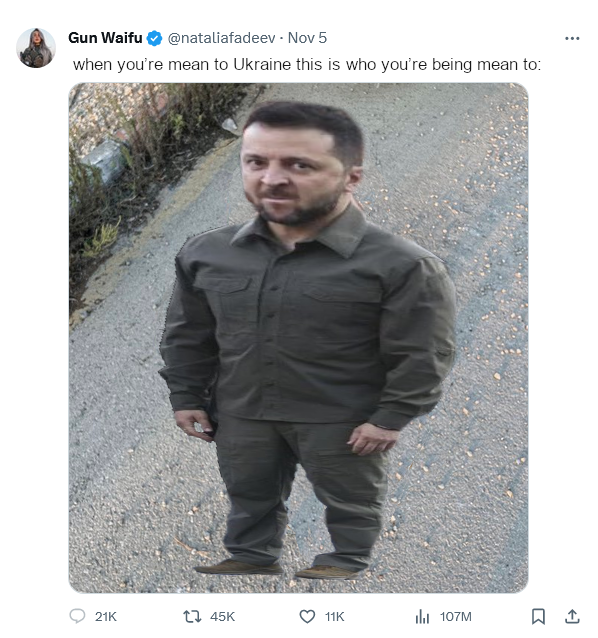This screenshot has width=598, height=638.
Task: Open the share upload arrow icon
Action: pyautogui.click(x=572, y=616)
